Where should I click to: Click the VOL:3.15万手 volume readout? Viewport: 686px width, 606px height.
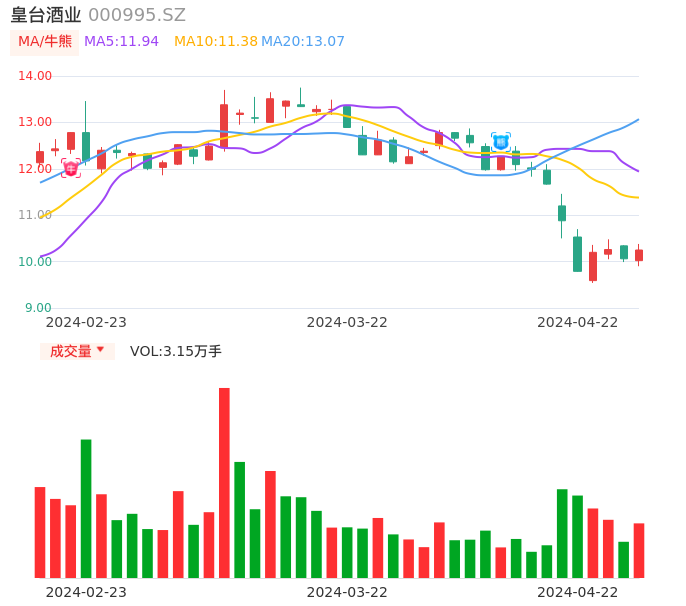coord(176,351)
